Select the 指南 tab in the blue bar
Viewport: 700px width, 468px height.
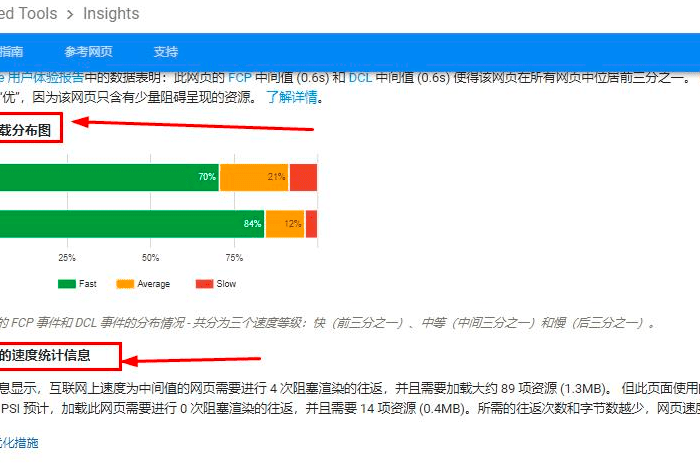tap(12, 52)
